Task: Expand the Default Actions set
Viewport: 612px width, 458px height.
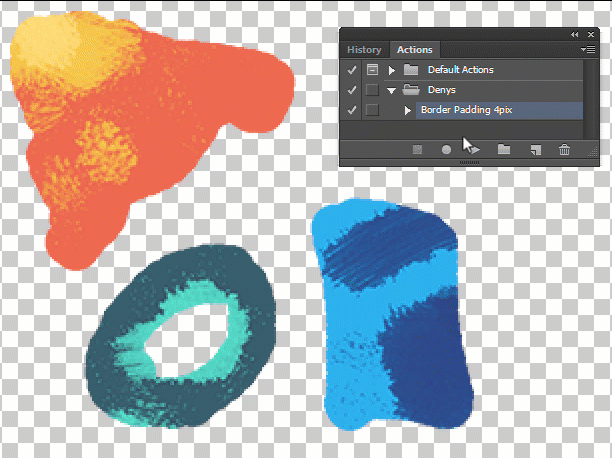Action: pyautogui.click(x=392, y=70)
